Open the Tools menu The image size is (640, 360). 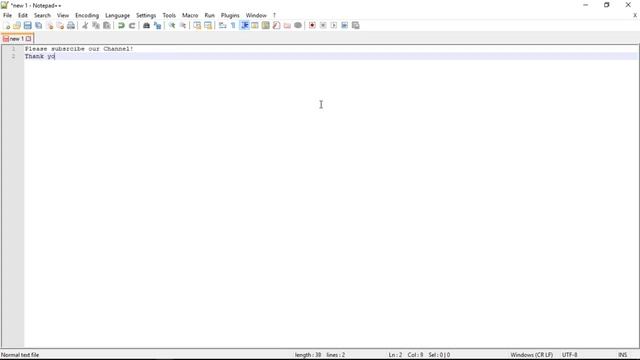(169, 15)
